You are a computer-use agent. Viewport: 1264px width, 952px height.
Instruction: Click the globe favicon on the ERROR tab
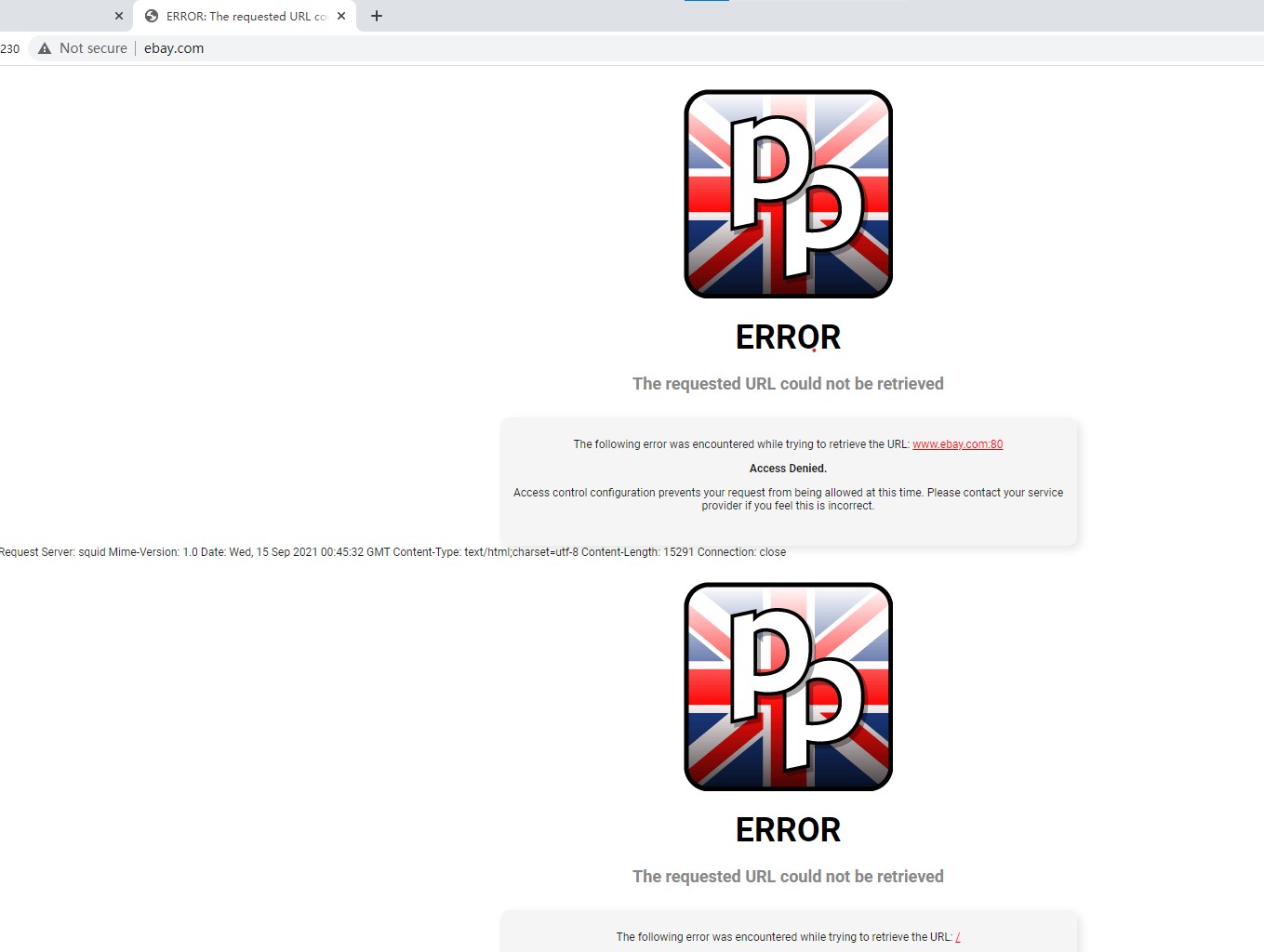point(152,16)
